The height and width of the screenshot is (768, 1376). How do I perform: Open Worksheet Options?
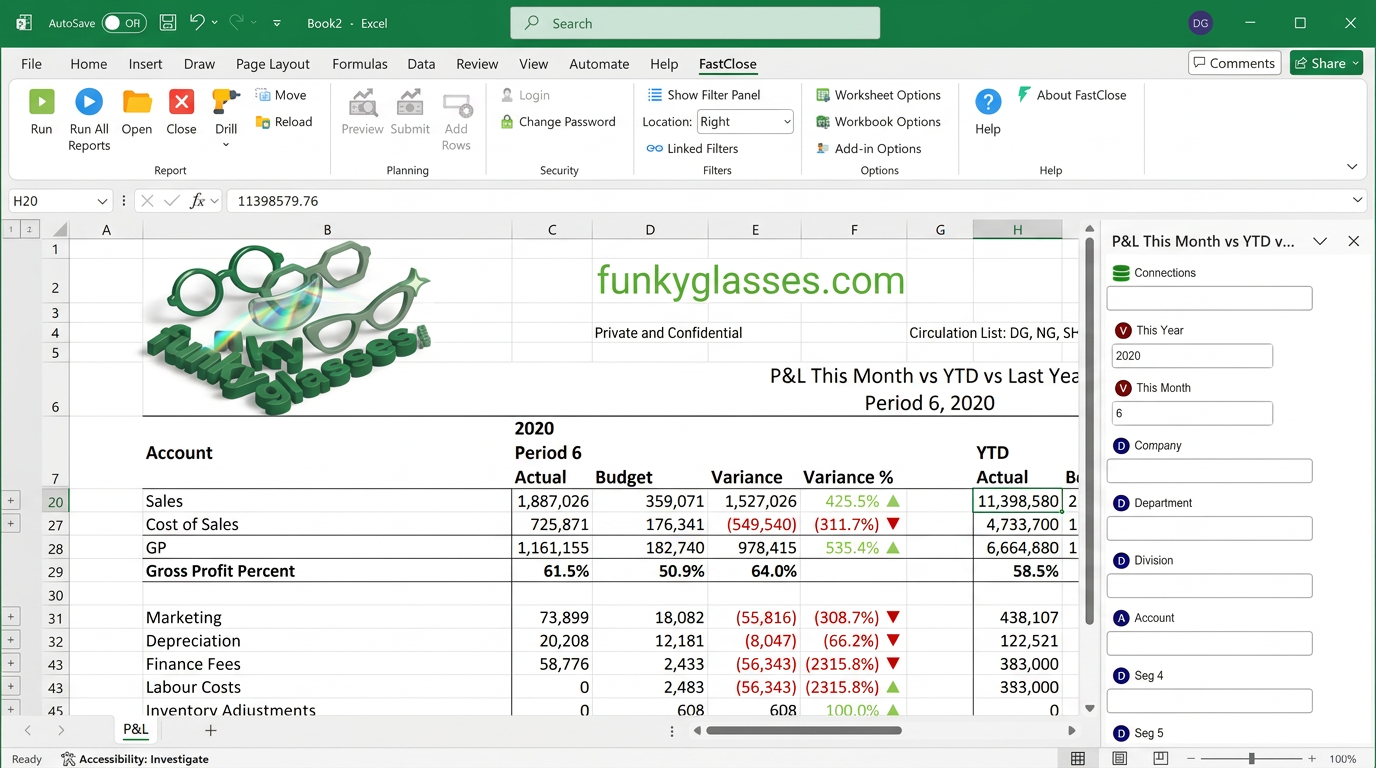point(878,95)
